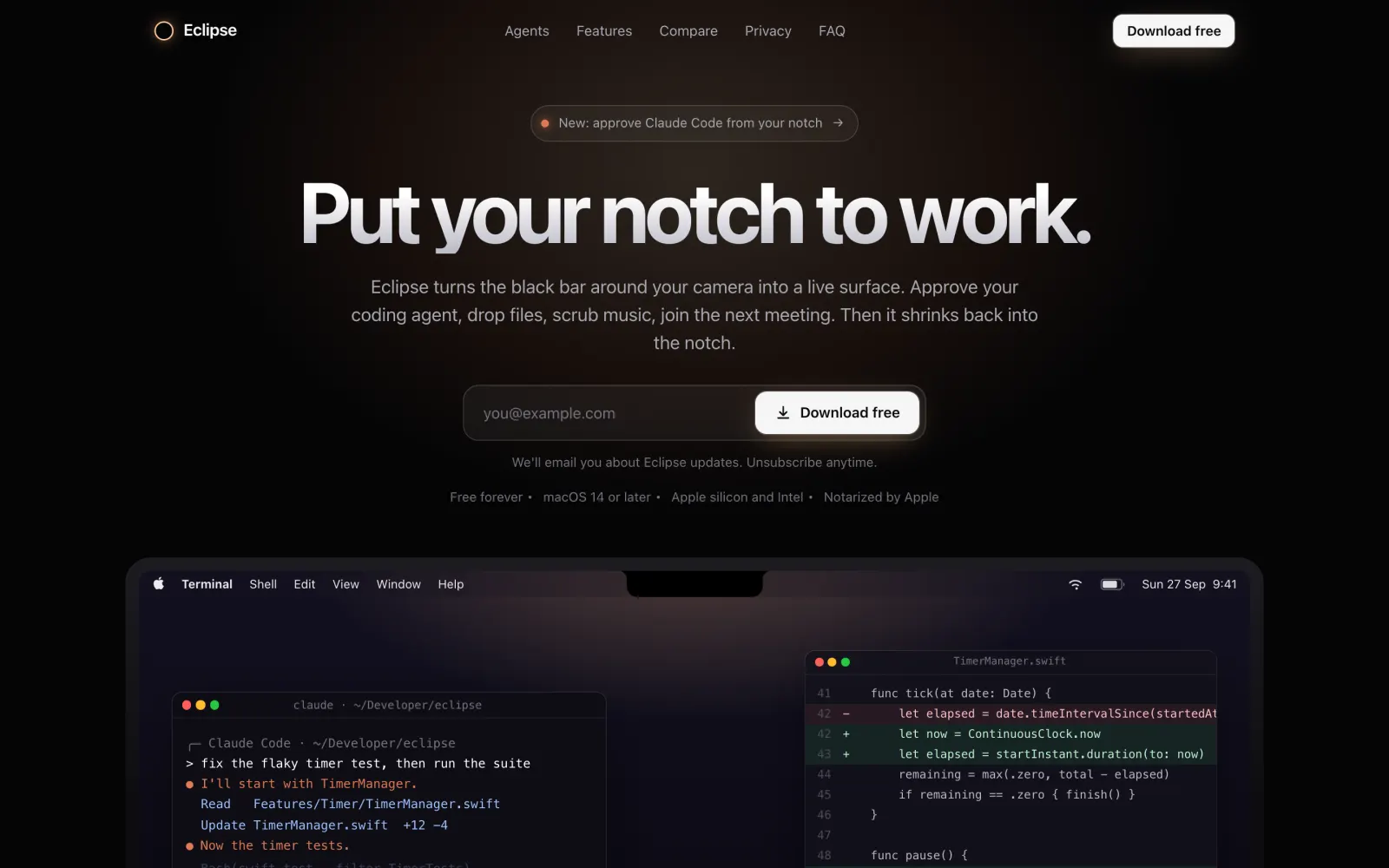Click the Eclipse ring logo icon
This screenshot has width=1389, height=868.
(164, 31)
